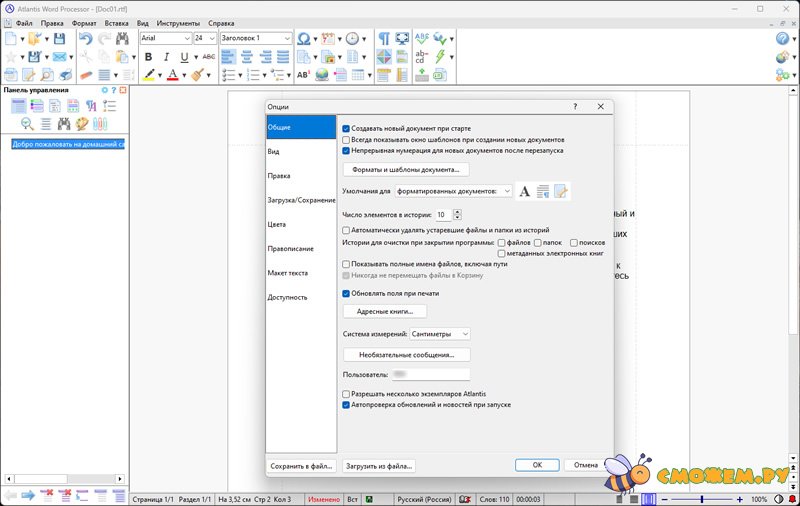Click the binoculars Find icon in toolbar
The height and width of the screenshot is (506, 800).
pyautogui.click(x=123, y=39)
